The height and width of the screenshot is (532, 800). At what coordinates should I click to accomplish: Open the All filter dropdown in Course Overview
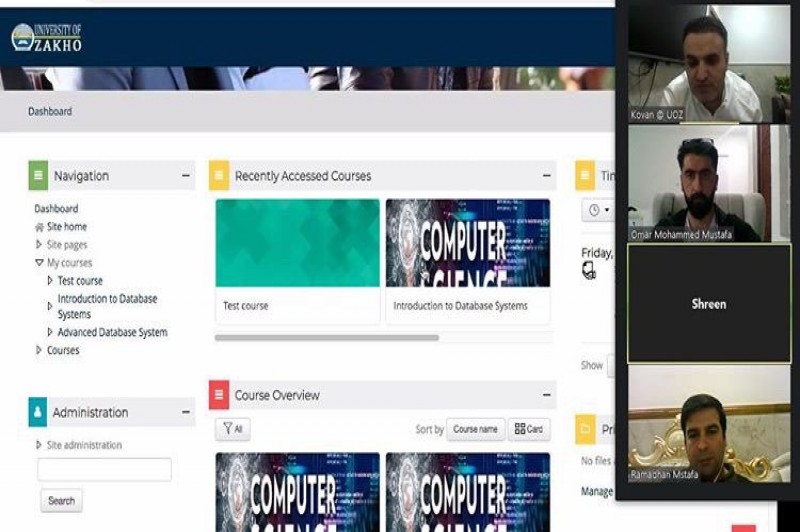coord(233,429)
